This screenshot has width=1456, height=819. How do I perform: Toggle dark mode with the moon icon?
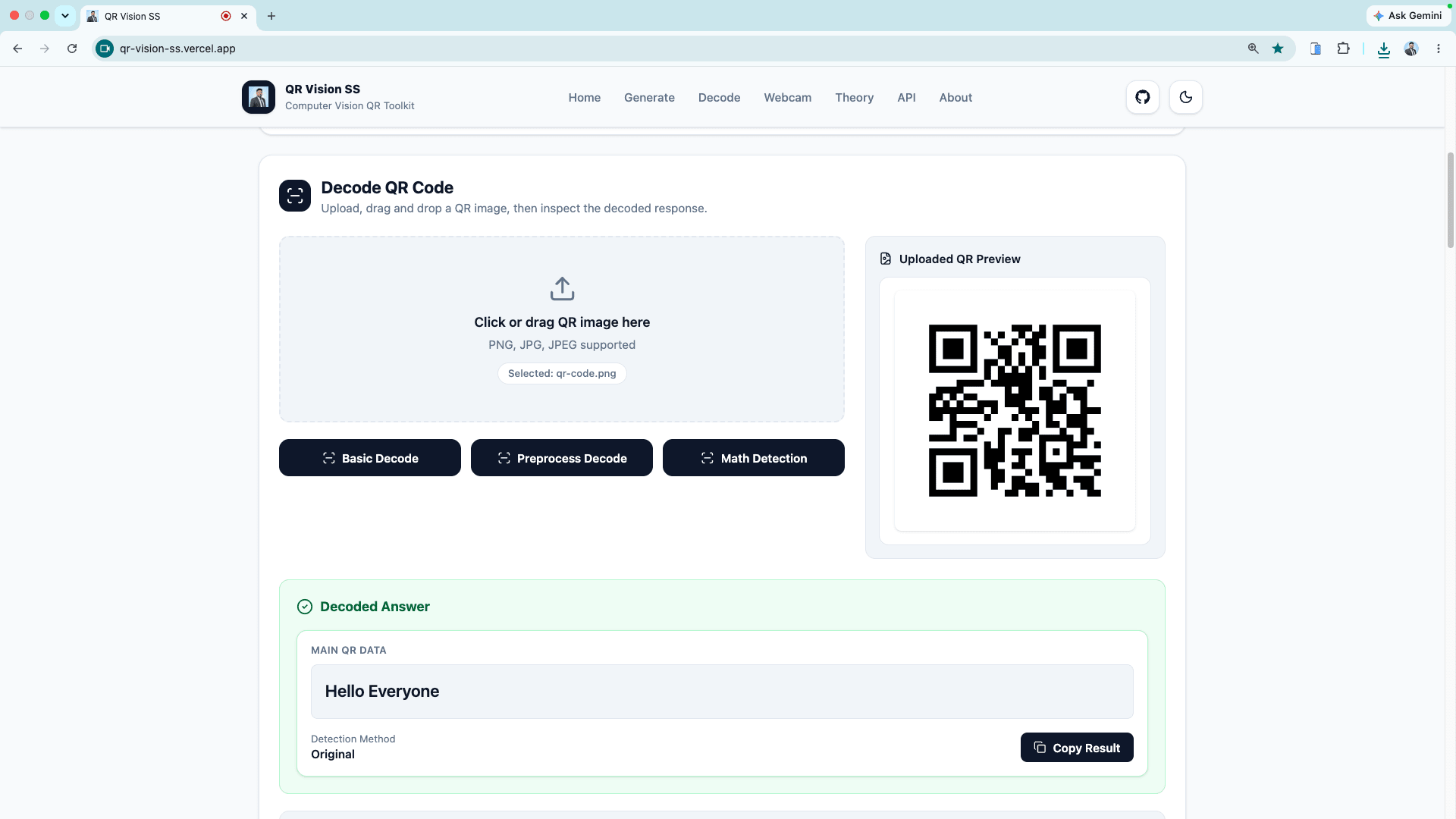click(x=1186, y=97)
